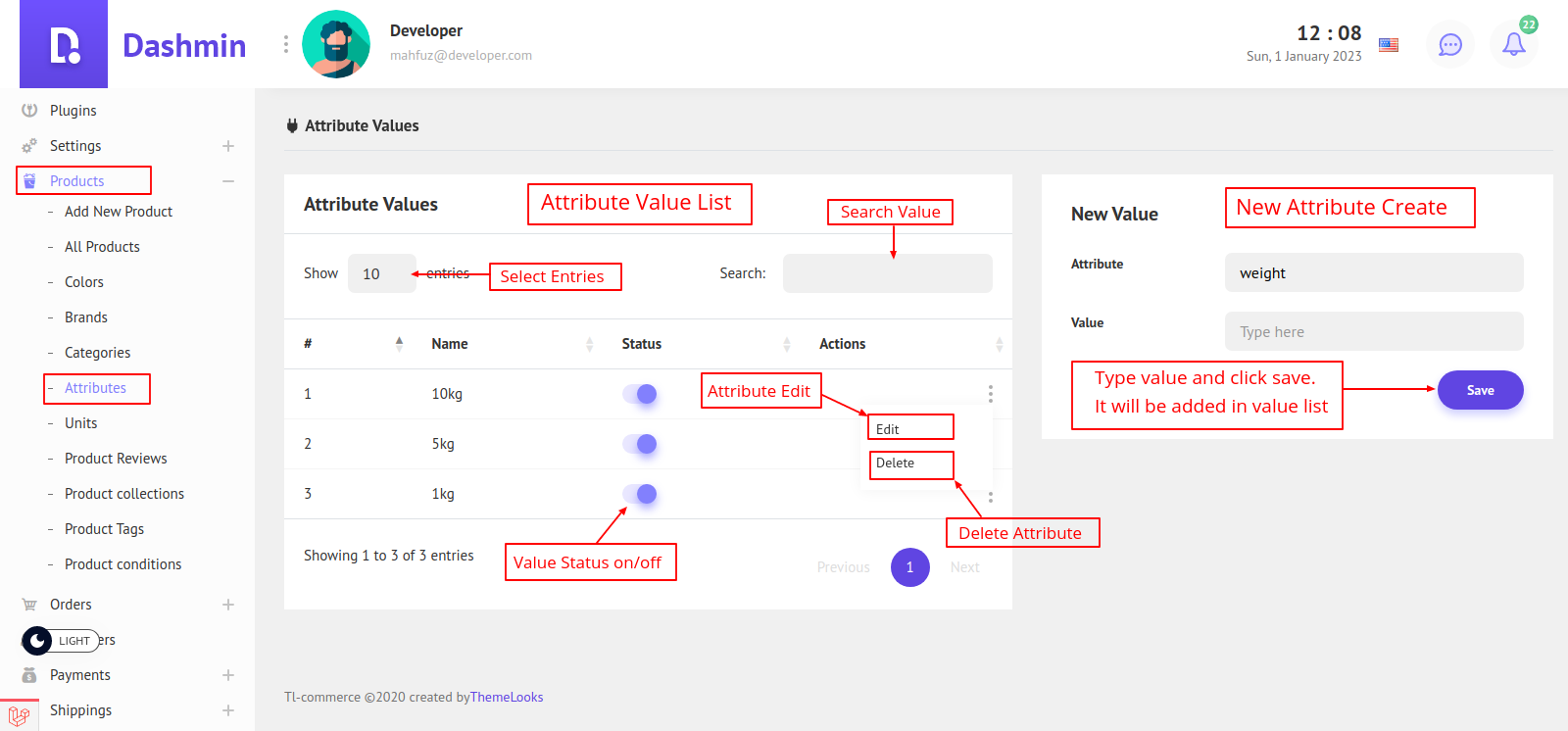The image size is (1568, 731).
Task: Click the Developer profile avatar
Action: click(336, 45)
